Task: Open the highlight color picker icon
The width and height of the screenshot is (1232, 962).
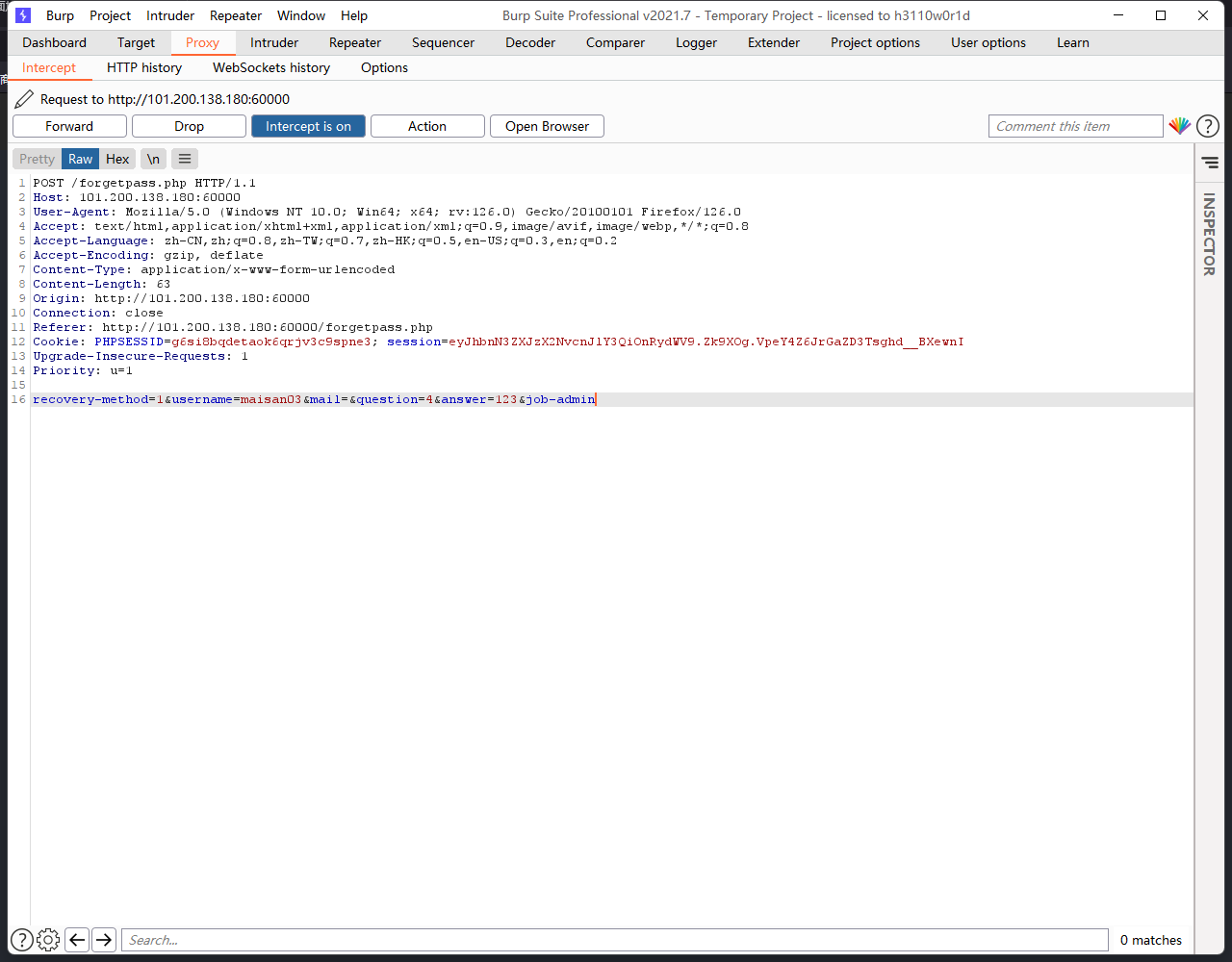Action: (1179, 126)
